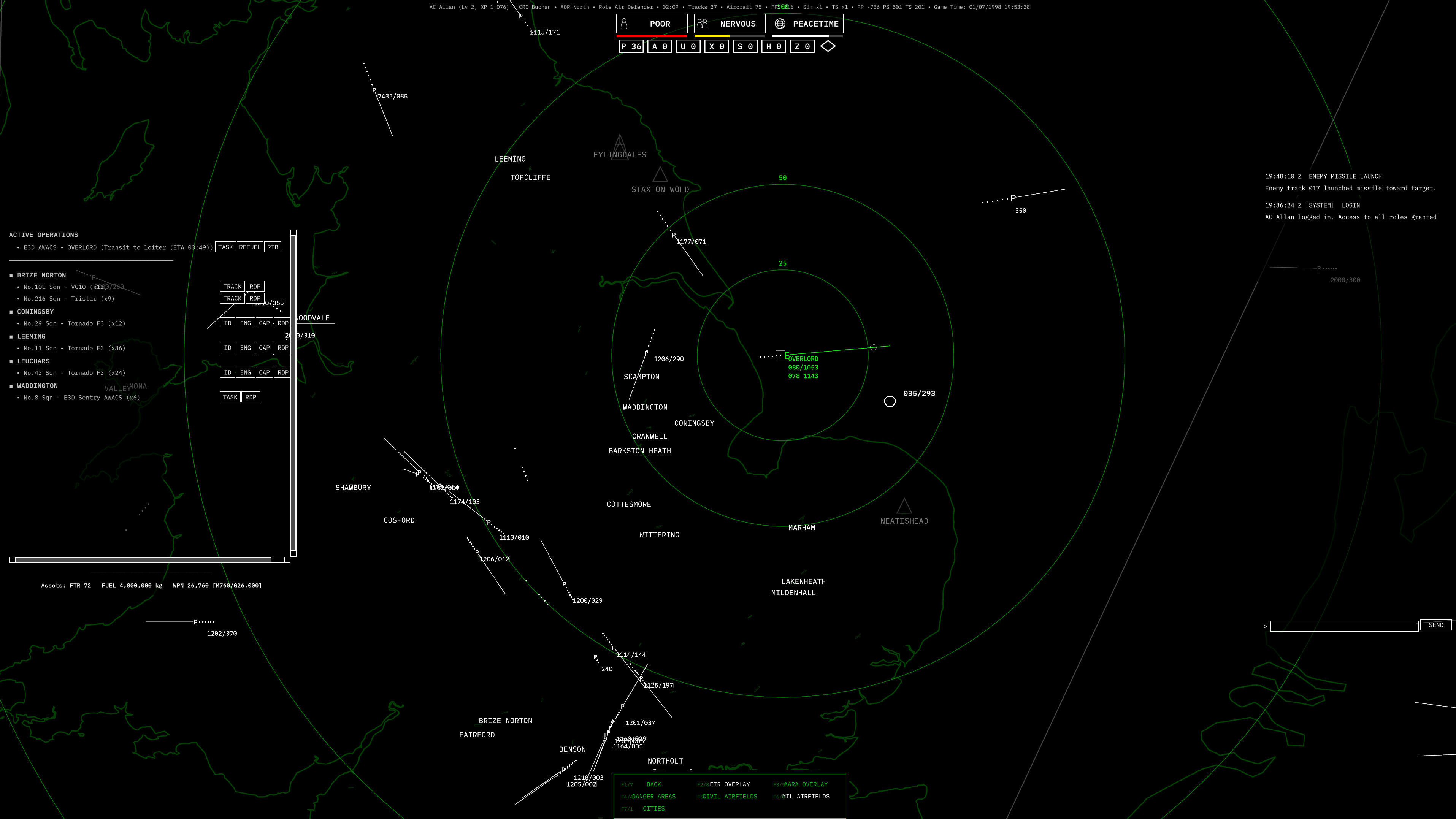Select BACK in the overlay menu
The width and height of the screenshot is (1456, 819).
click(653, 784)
